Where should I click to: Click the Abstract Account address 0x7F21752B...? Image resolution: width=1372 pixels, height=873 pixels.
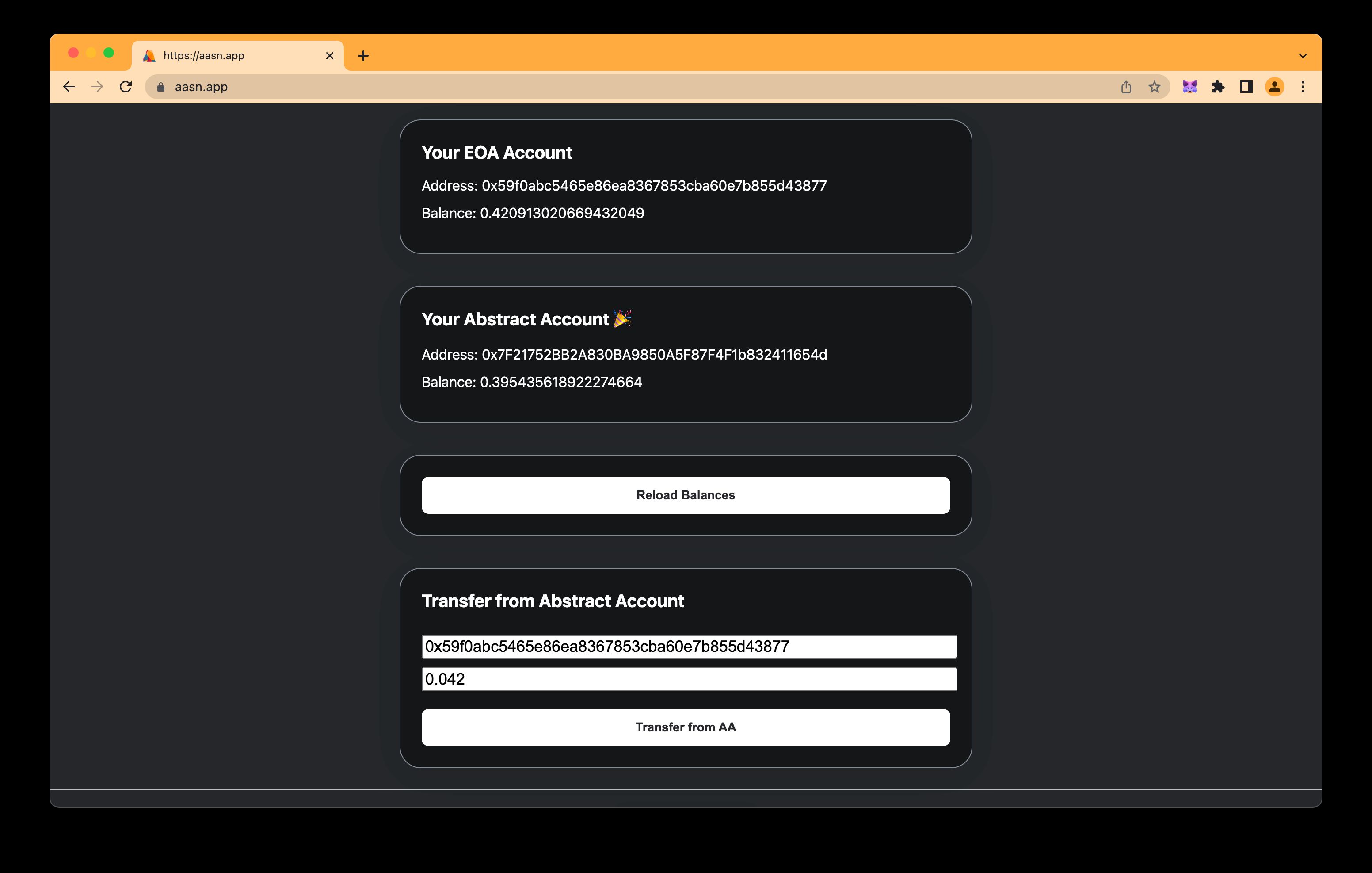(654, 354)
